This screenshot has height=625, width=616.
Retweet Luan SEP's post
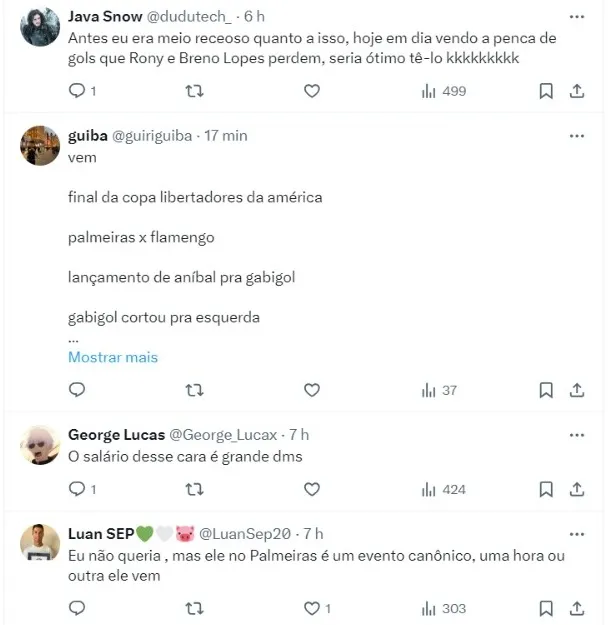tap(196, 608)
